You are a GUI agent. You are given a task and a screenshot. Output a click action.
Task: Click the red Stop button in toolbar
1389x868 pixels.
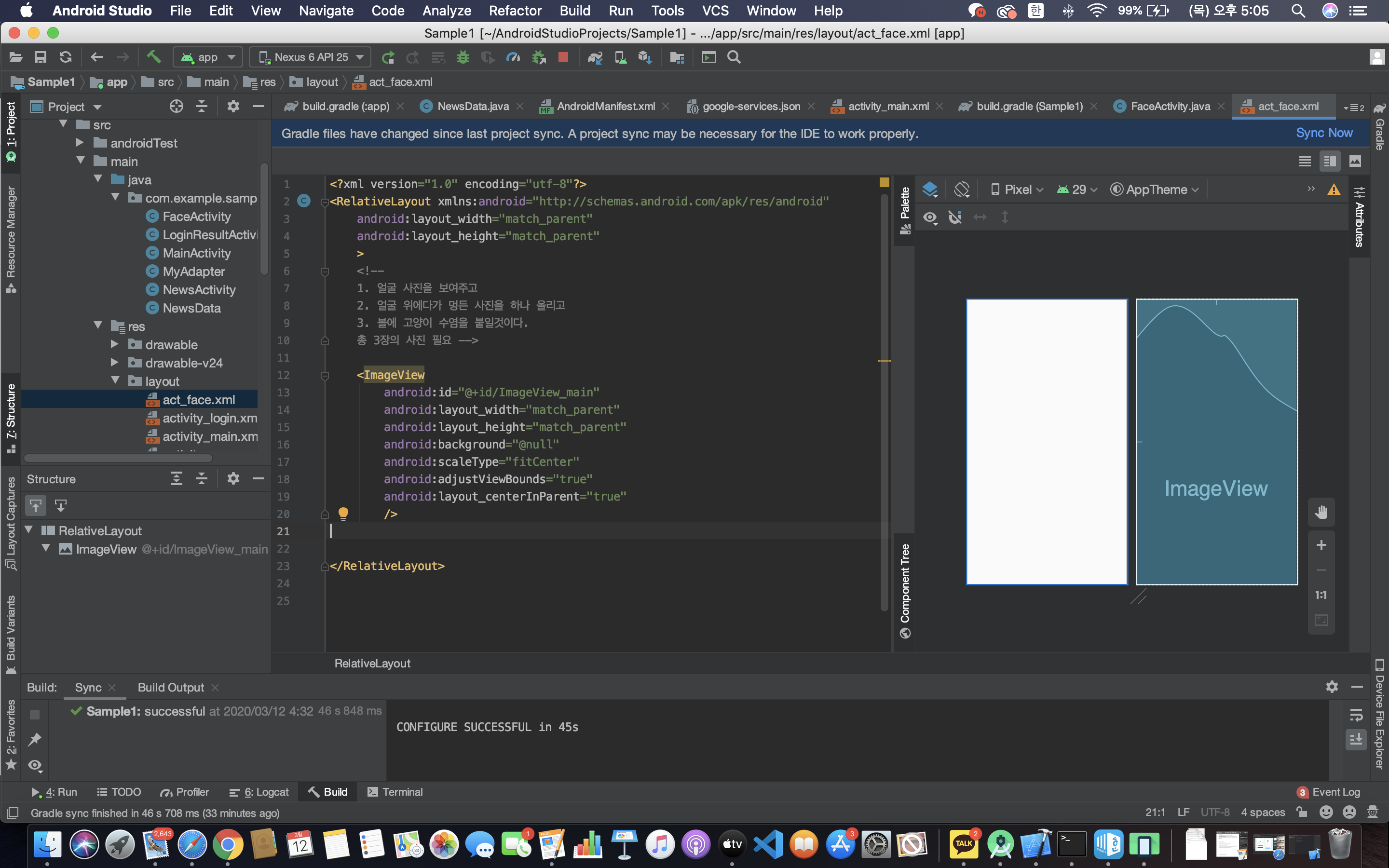[x=563, y=57]
